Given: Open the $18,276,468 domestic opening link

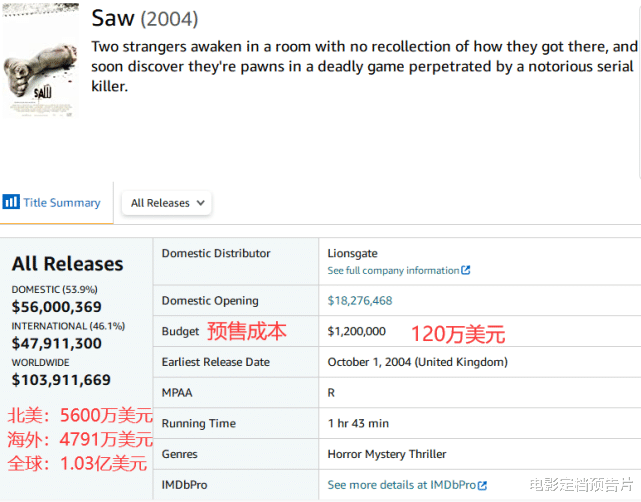Looking at the screenshot, I should click(360, 301).
